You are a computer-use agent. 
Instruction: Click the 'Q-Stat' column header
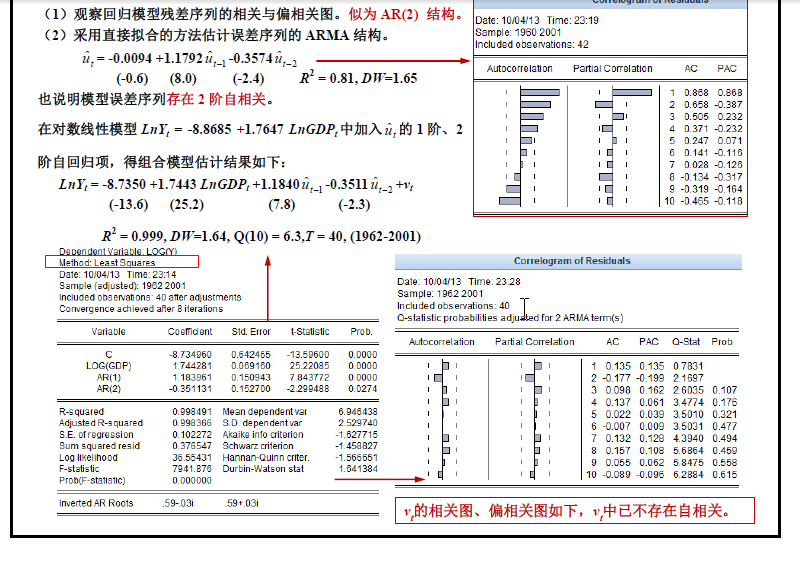(686, 342)
